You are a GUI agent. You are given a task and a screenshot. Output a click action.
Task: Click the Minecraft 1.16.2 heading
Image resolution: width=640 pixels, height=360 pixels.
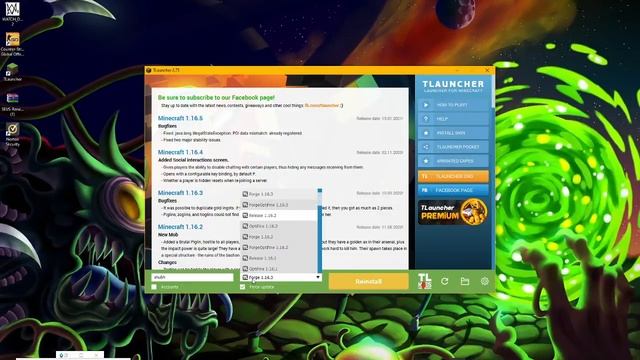pos(180,227)
